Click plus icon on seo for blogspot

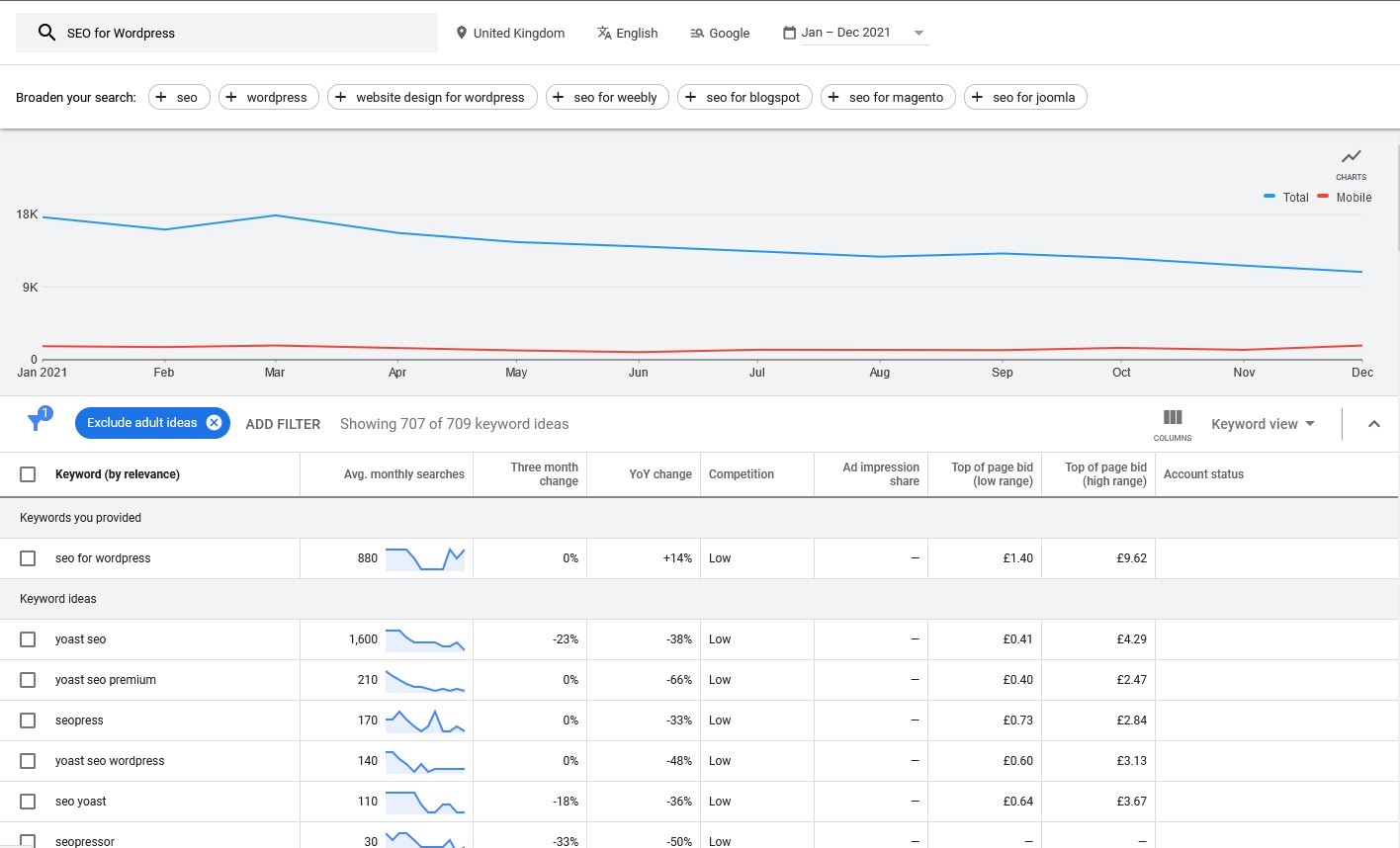pos(690,97)
